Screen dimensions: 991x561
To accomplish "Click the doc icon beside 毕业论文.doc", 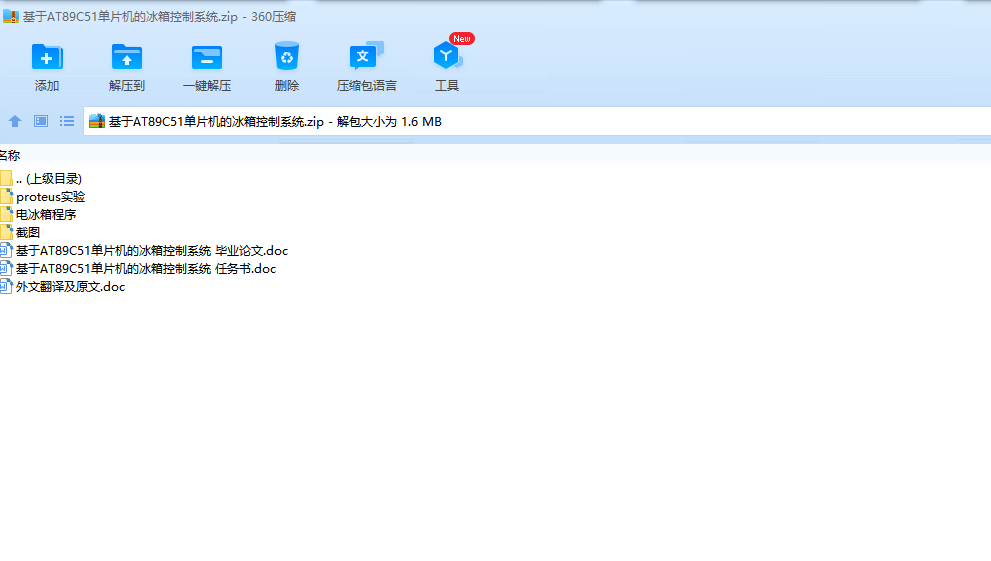I will [6, 251].
